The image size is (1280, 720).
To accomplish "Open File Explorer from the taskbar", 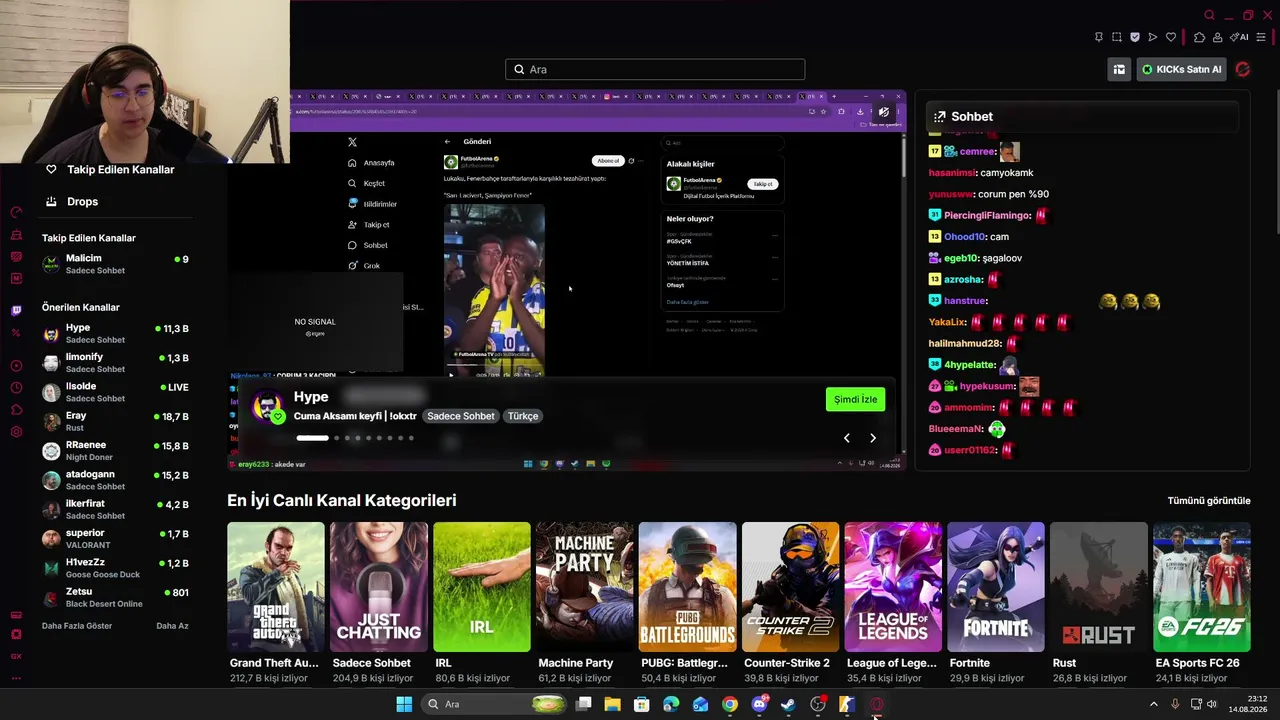I will click(x=613, y=704).
